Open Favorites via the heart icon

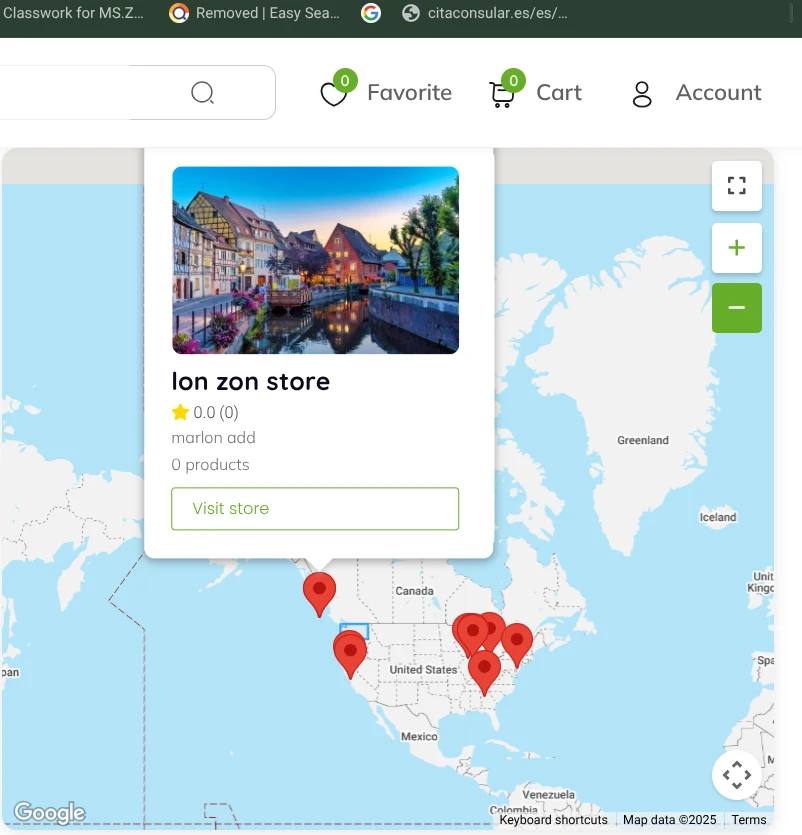333,94
